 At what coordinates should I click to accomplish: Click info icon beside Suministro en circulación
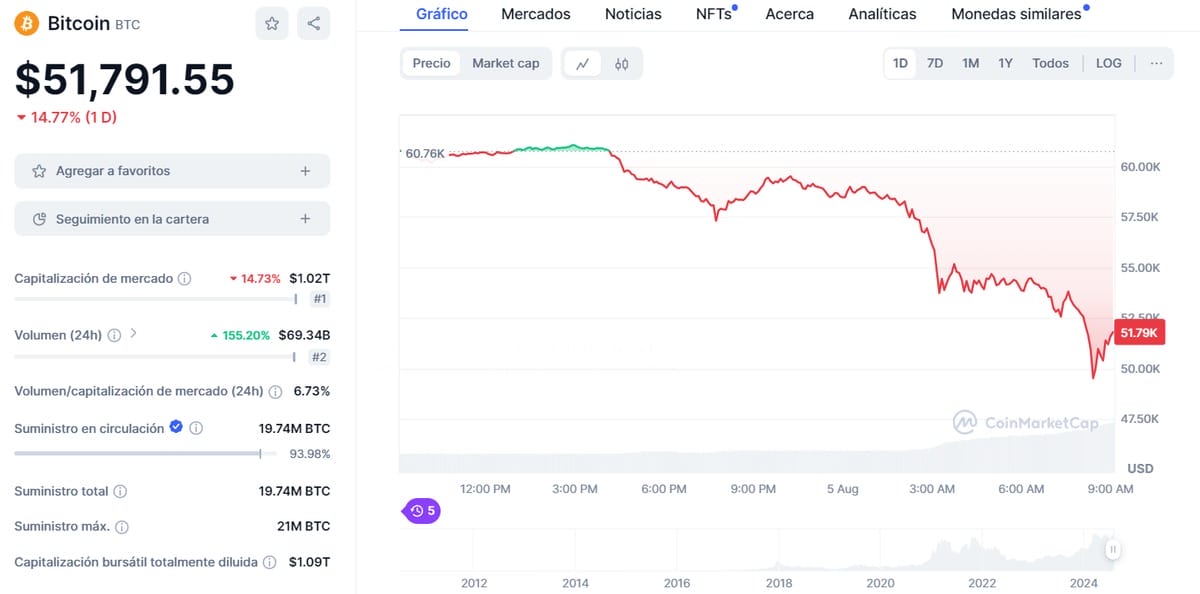[196, 428]
